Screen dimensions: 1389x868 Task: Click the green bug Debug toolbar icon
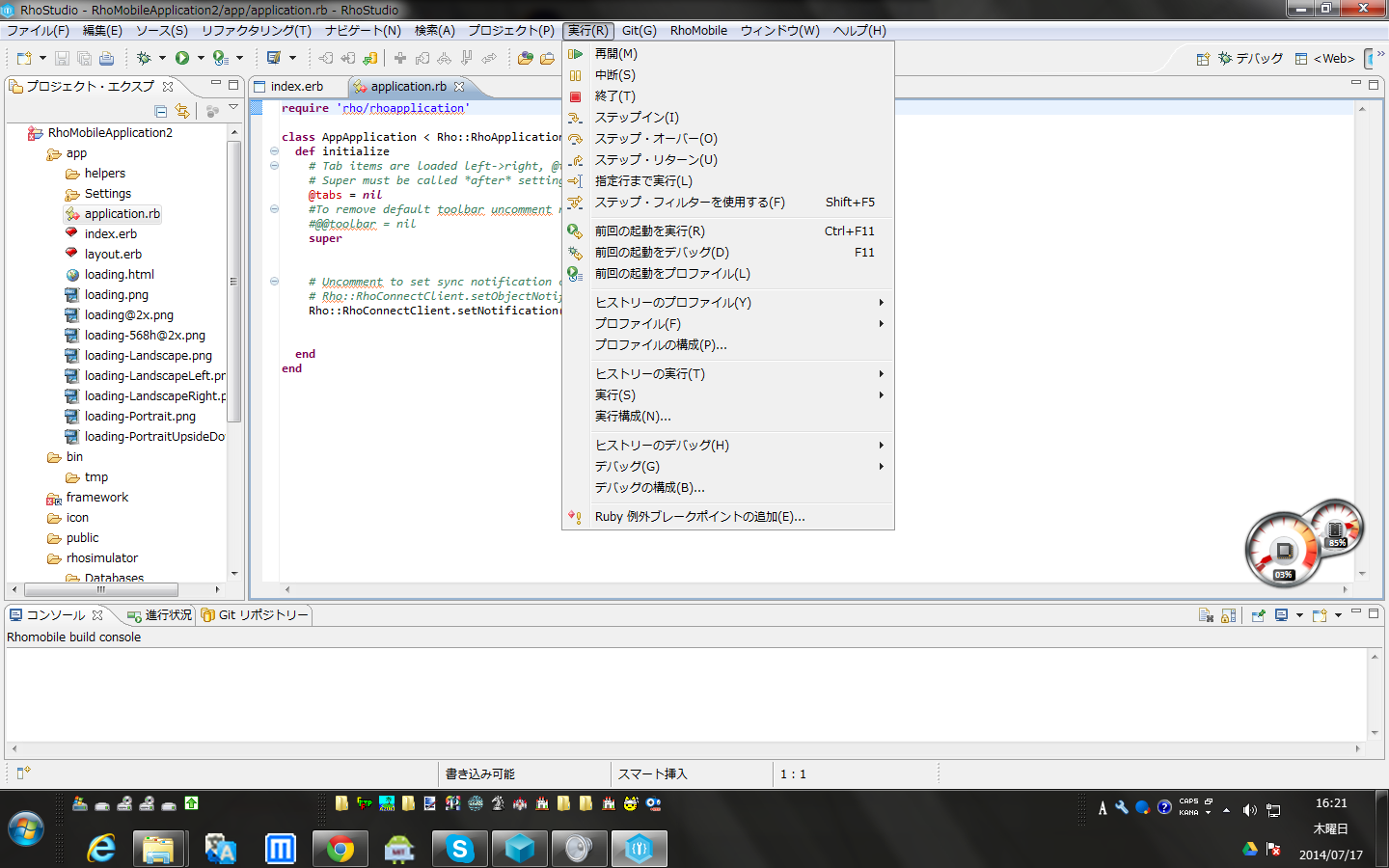click(144, 58)
